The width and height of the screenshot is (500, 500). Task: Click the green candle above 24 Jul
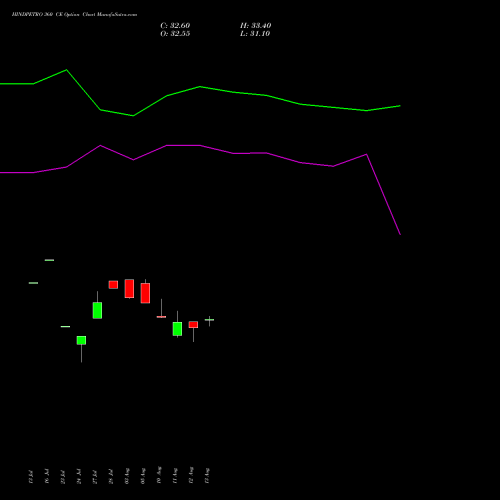click(81, 340)
